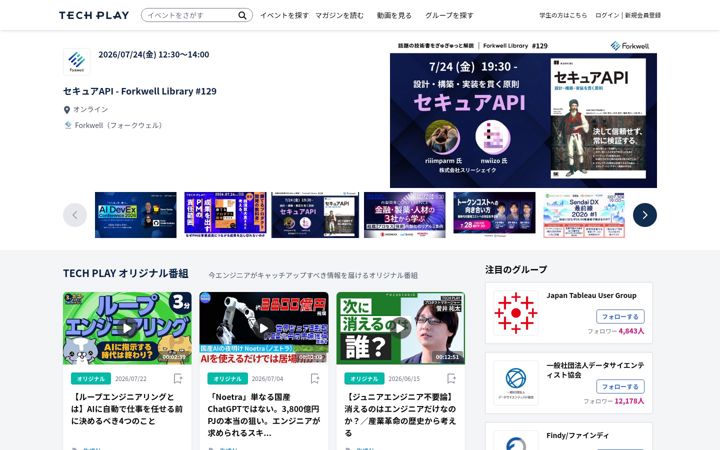Click the Forkwell organizer logo icon
720x450 pixels.
tap(77, 62)
